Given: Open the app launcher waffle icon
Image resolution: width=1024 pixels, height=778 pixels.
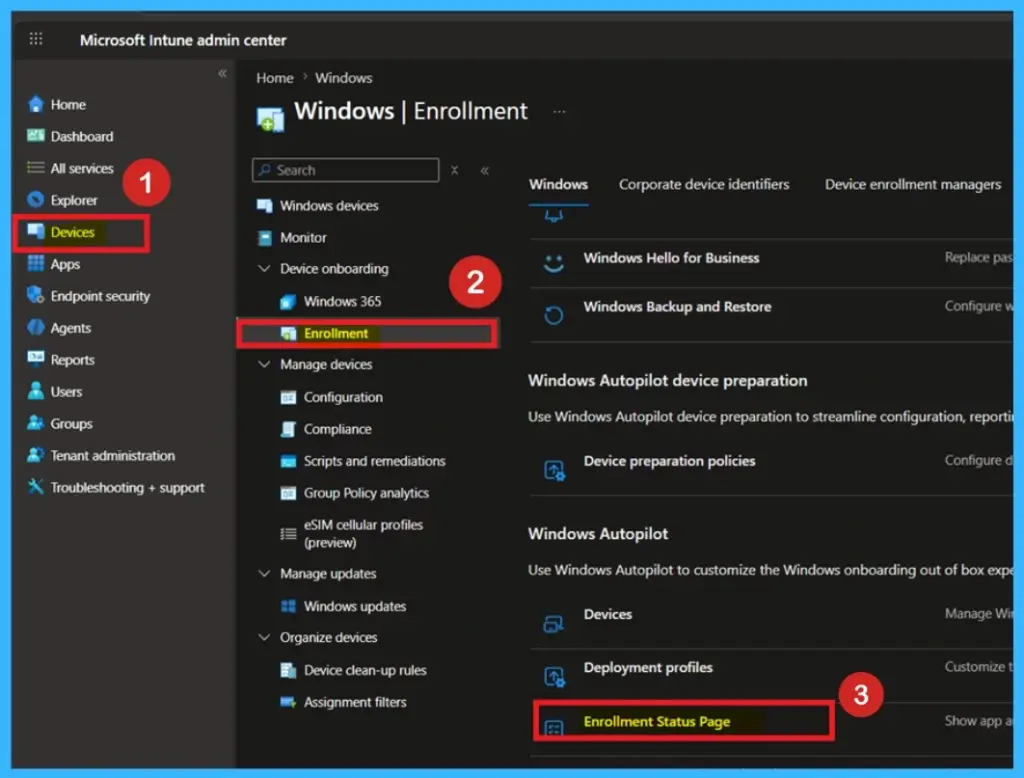Looking at the screenshot, I should [36, 39].
